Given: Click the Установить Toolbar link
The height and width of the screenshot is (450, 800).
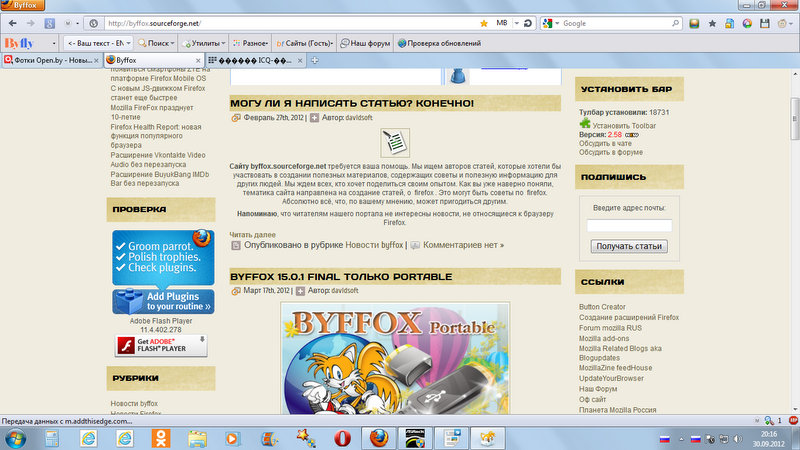Looking at the screenshot, I should coord(623,126).
